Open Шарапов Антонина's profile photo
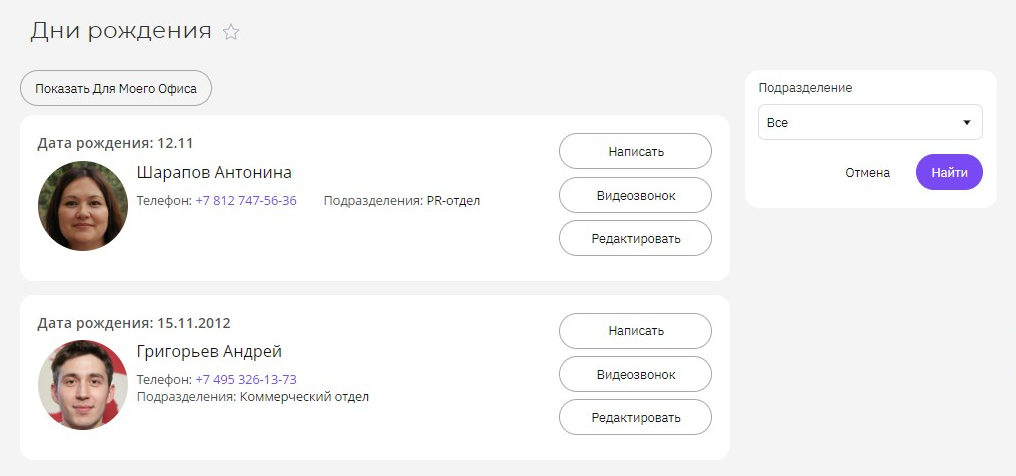 point(83,206)
